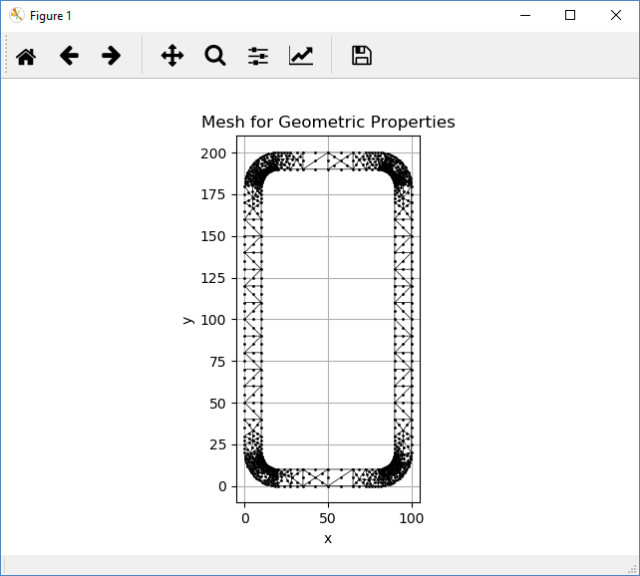
Task: Open the edit axis parameters dialog
Action: tap(301, 56)
